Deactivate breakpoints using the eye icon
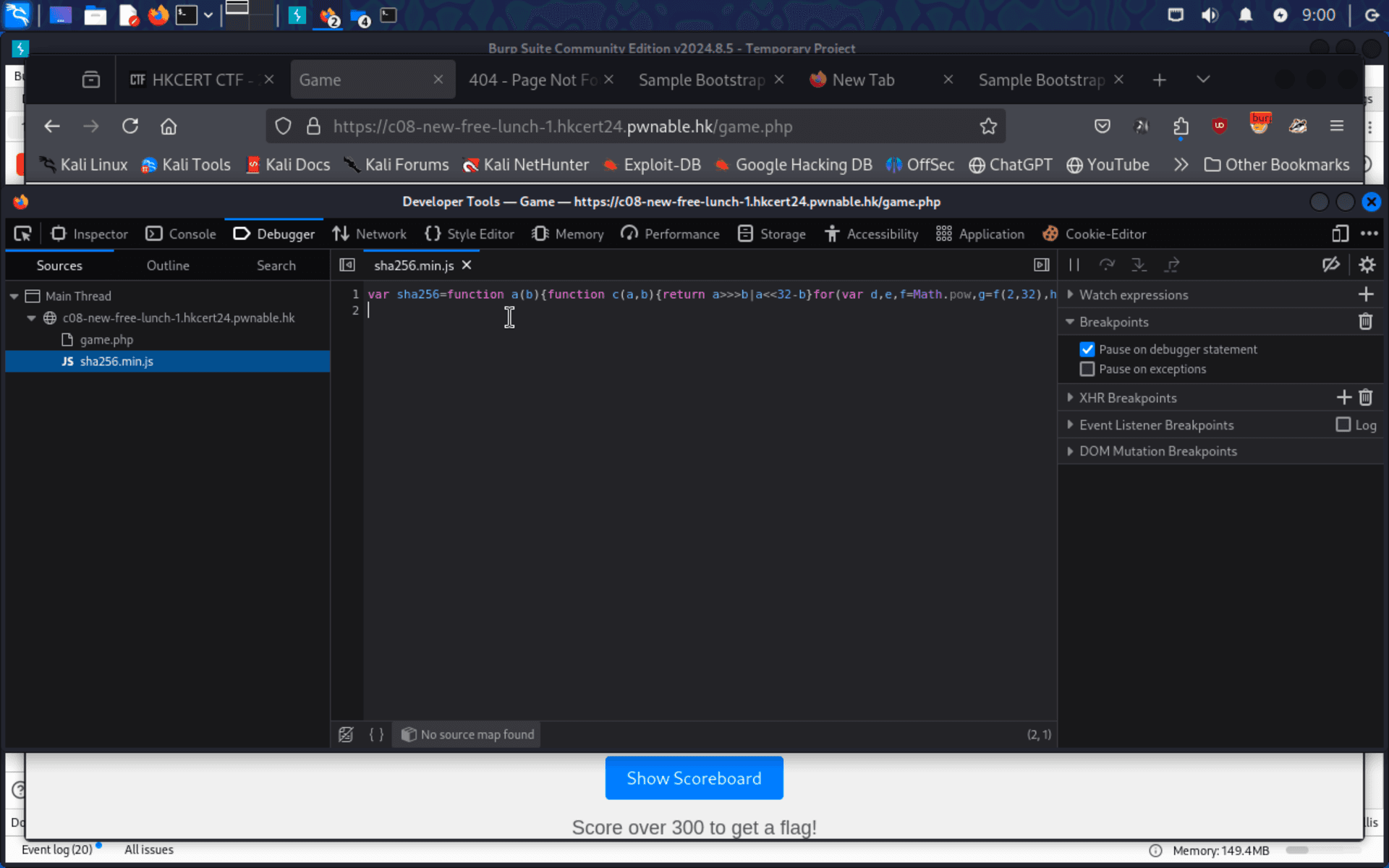This screenshot has width=1389, height=868. 1332,265
